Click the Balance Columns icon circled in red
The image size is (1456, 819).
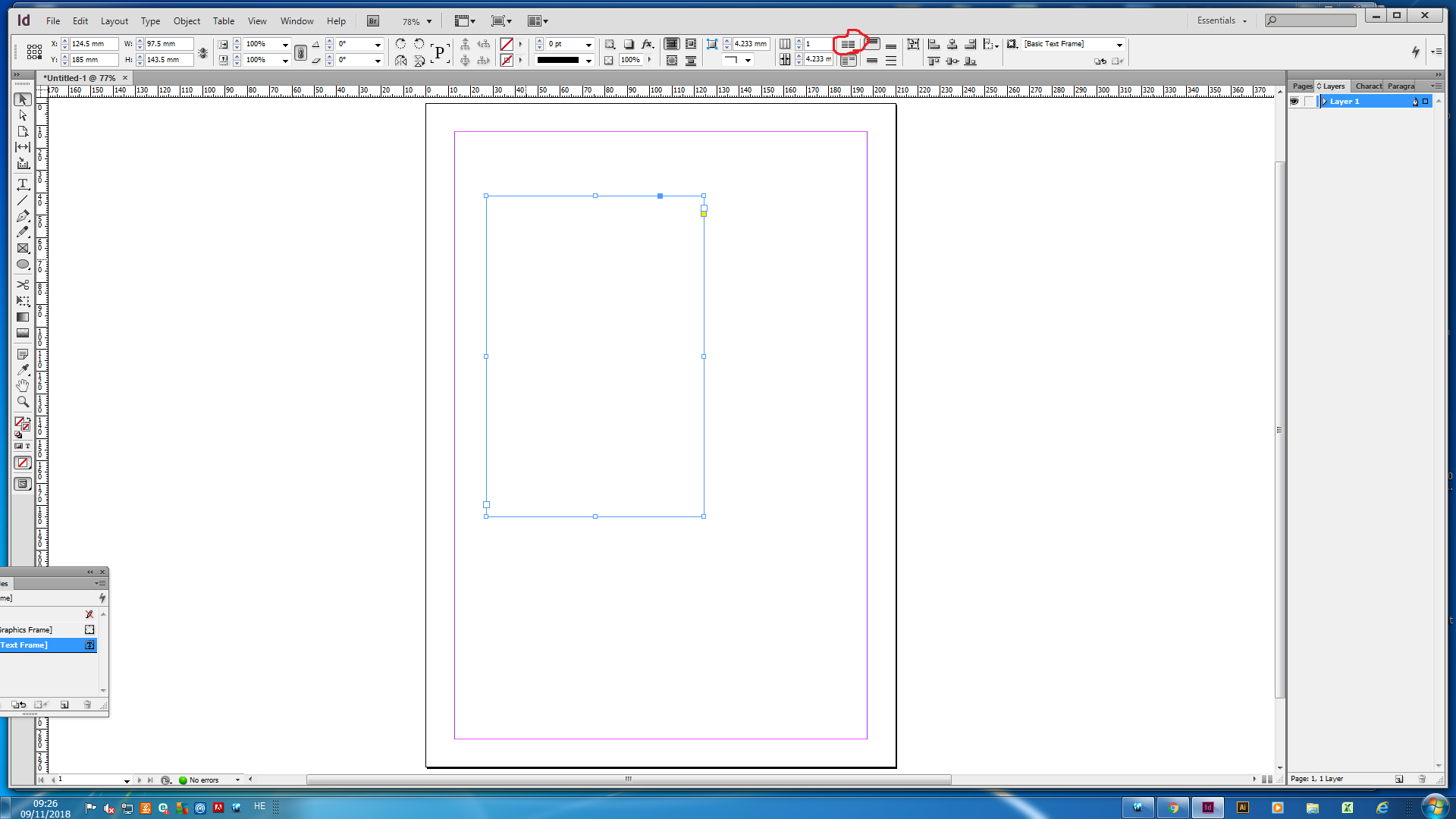848,44
